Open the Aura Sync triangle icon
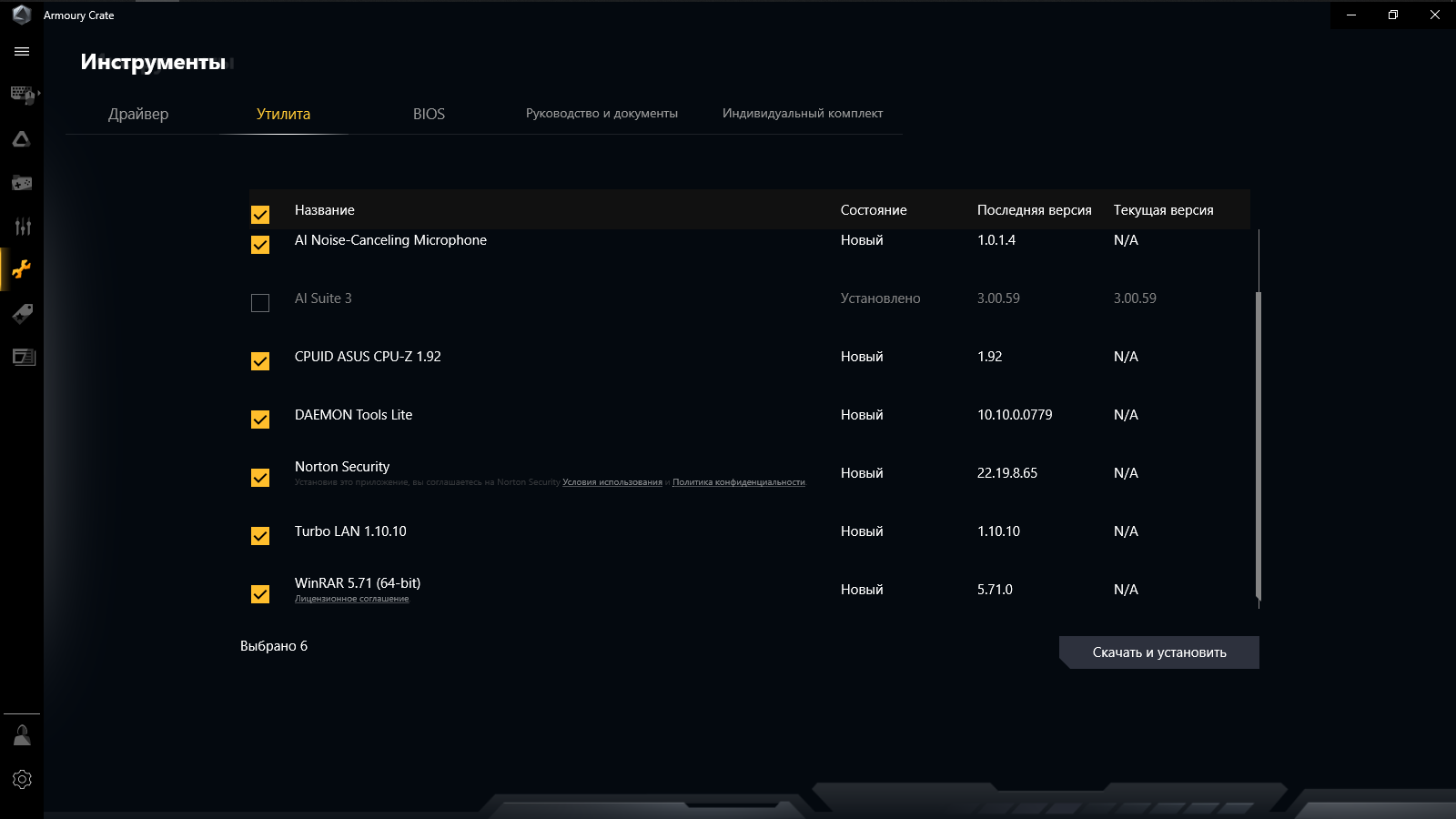The image size is (1456, 819). point(22,139)
